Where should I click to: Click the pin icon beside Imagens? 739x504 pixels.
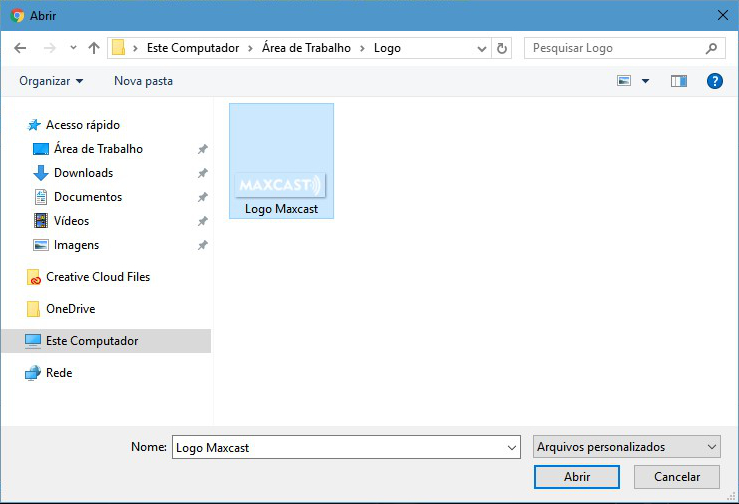(203, 245)
